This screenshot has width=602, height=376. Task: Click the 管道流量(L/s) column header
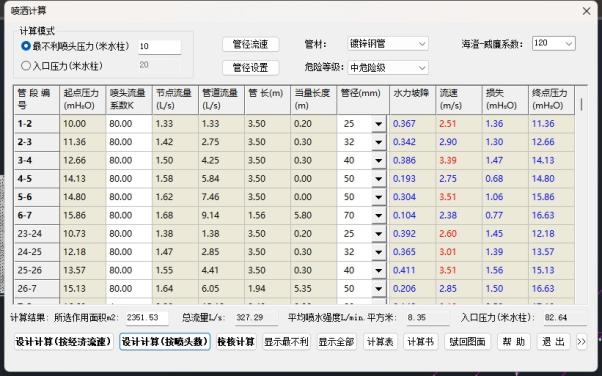pos(222,100)
